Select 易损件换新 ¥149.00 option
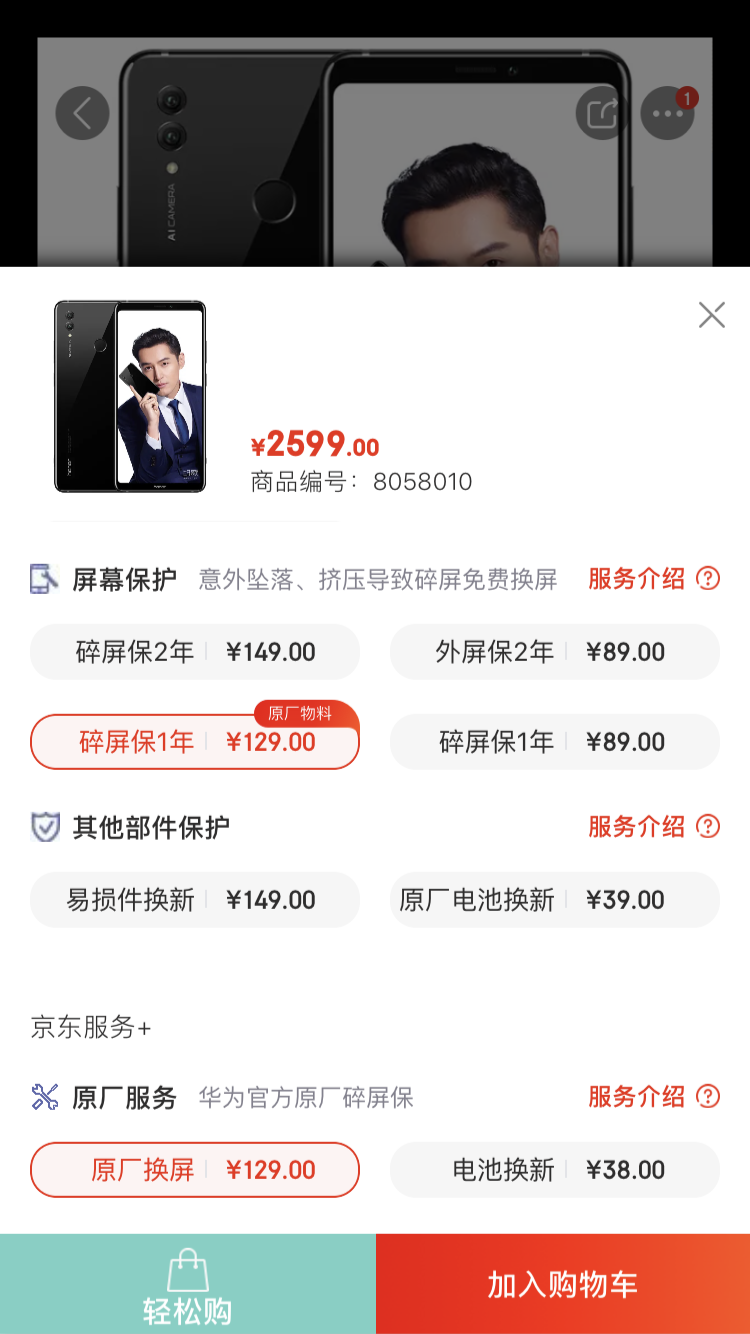The image size is (750, 1334). tap(195, 900)
